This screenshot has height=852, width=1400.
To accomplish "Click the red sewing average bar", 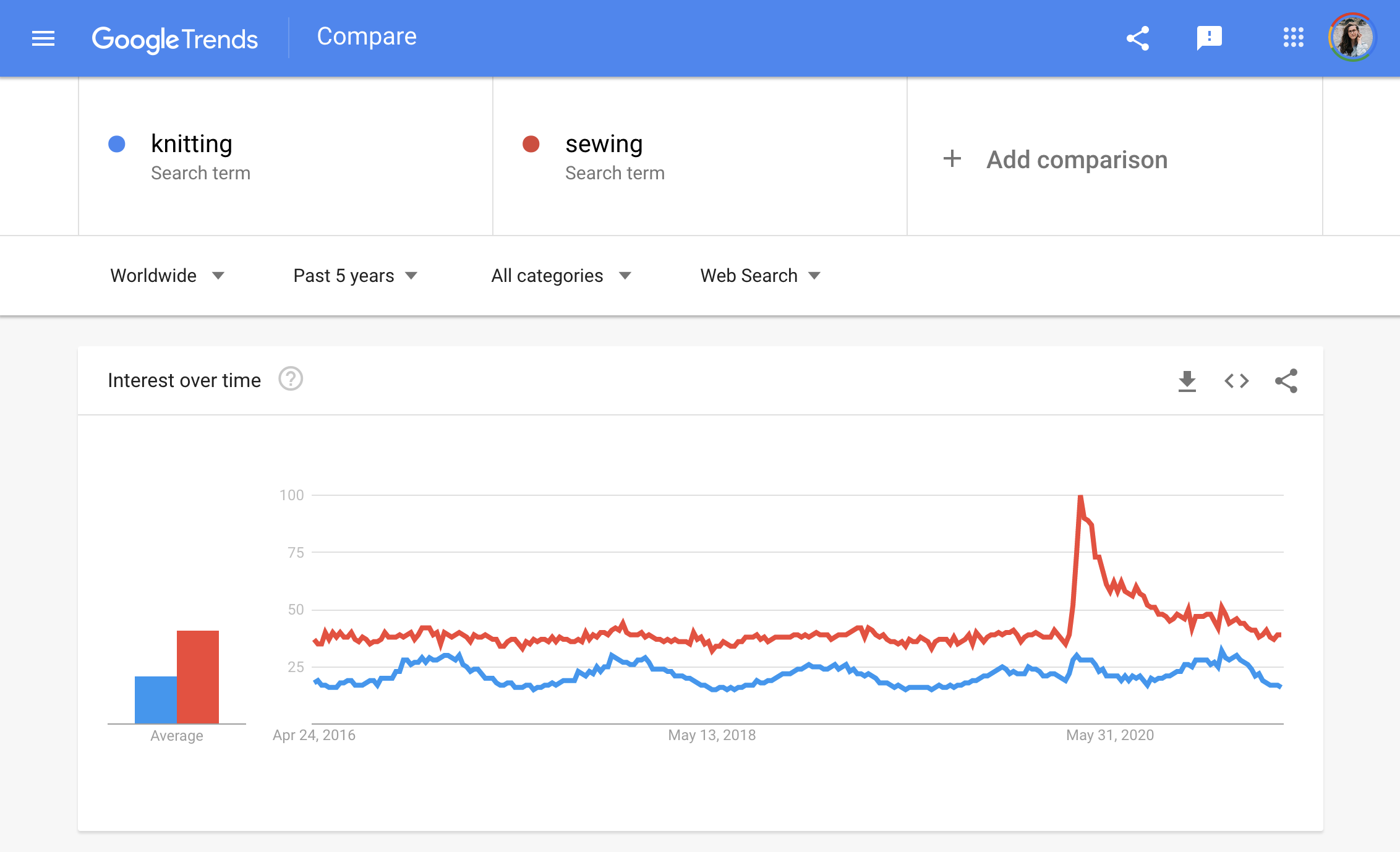I will pyautogui.click(x=198, y=676).
